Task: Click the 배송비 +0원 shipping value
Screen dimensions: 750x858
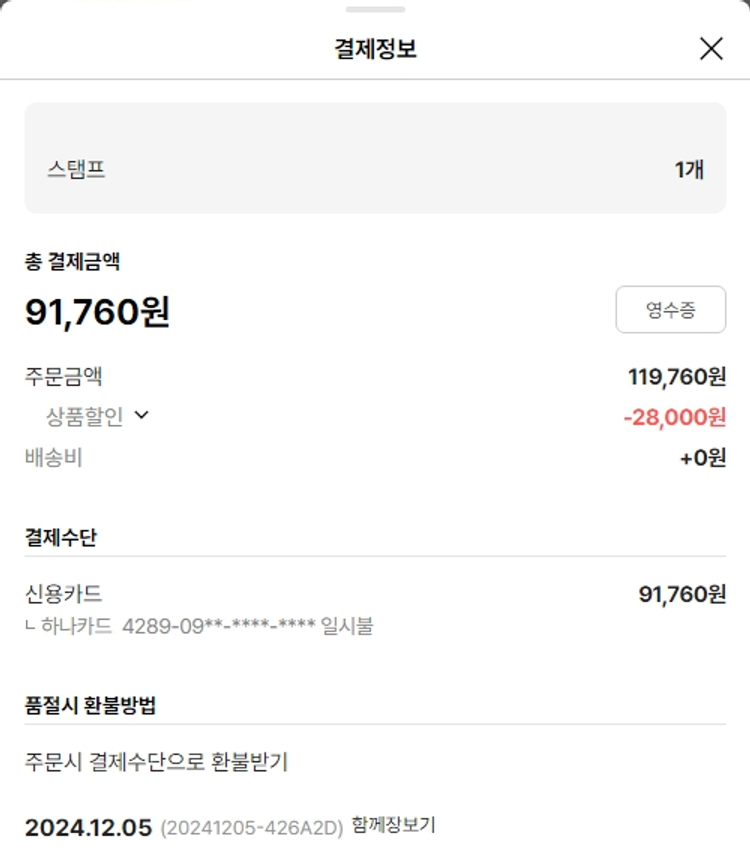Action: (702, 458)
